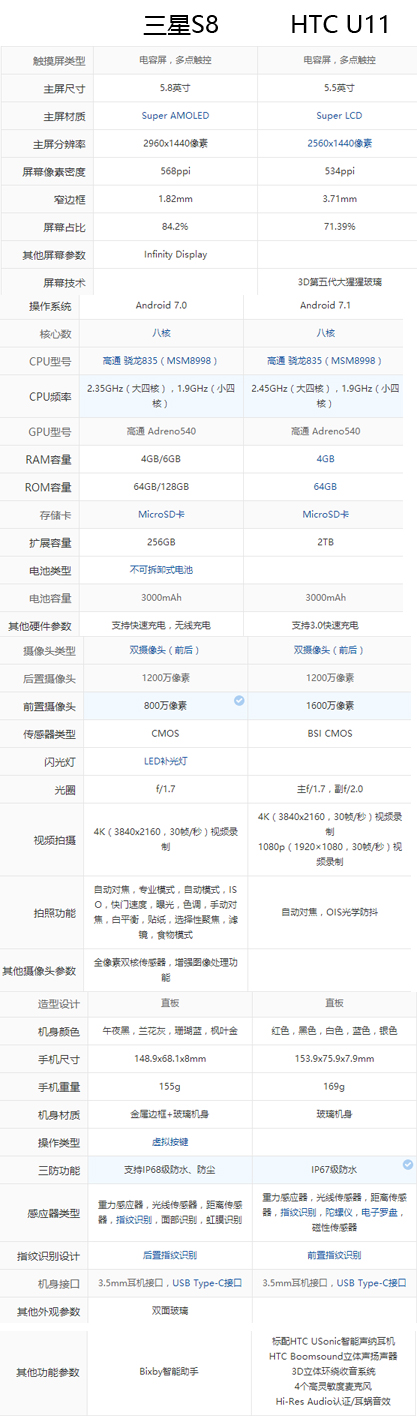Click the blue check badge in 三防功能 row

(408, 1165)
